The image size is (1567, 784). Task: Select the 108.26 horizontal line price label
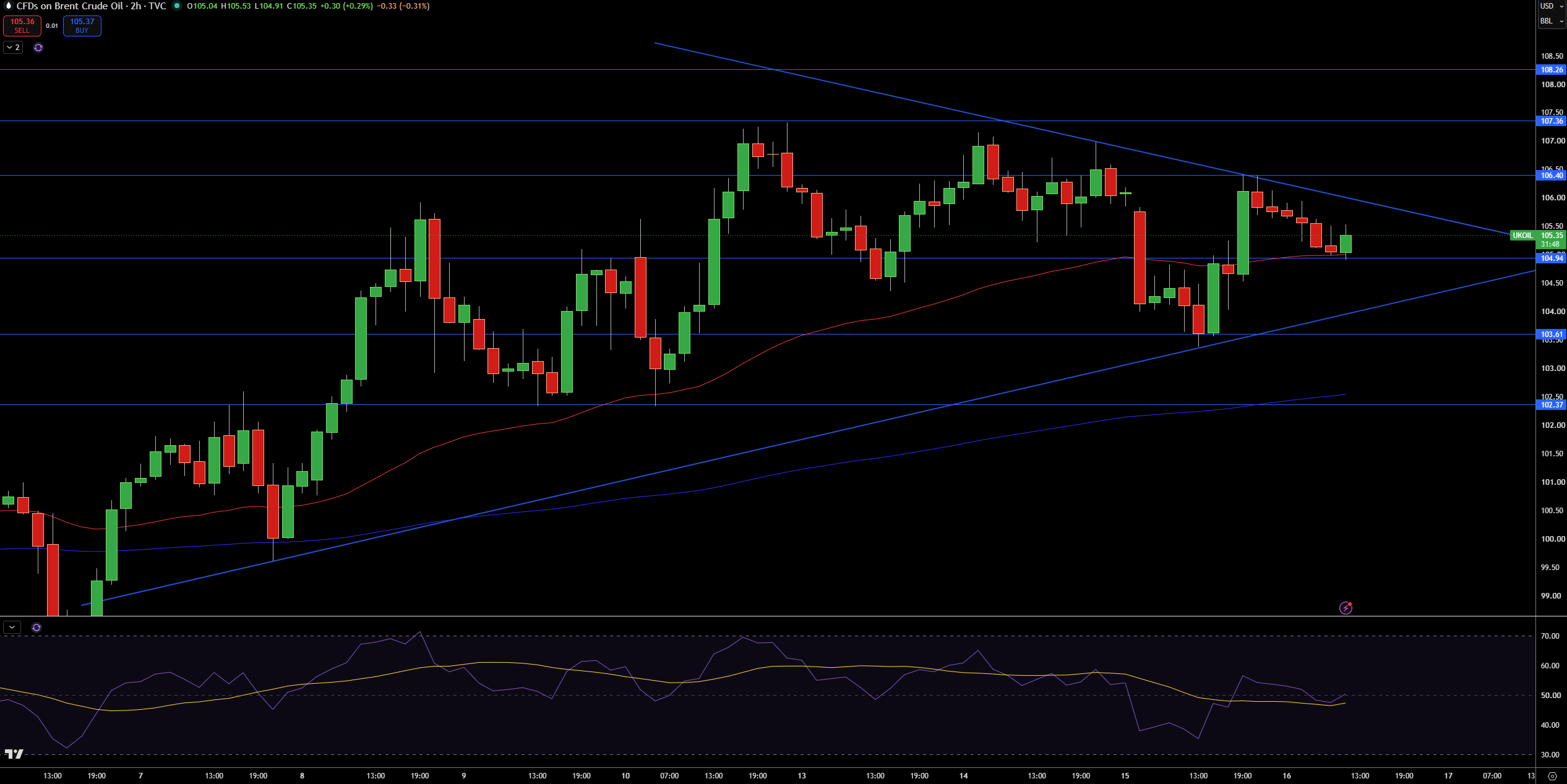click(x=1552, y=70)
